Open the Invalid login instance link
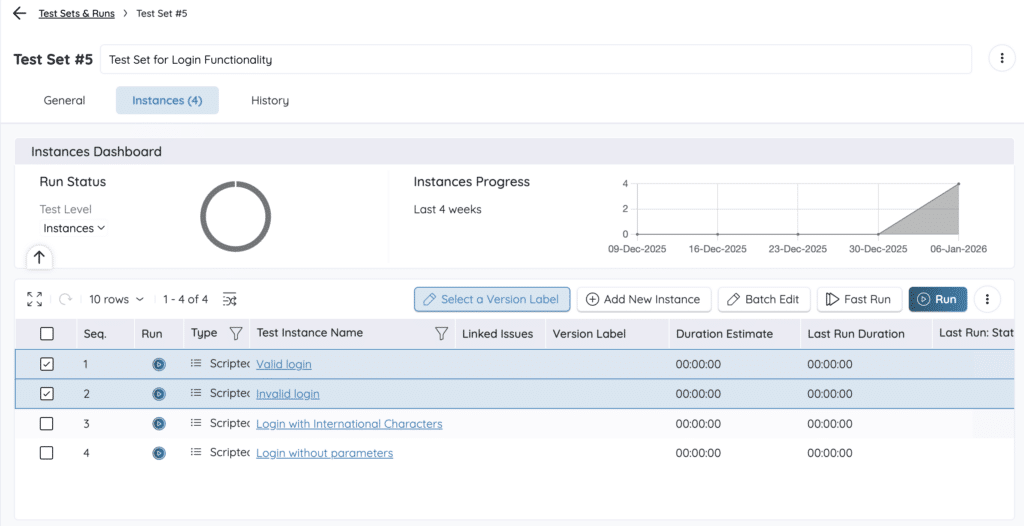Screen dimensions: 1024x526 pyautogui.click(x=288, y=394)
